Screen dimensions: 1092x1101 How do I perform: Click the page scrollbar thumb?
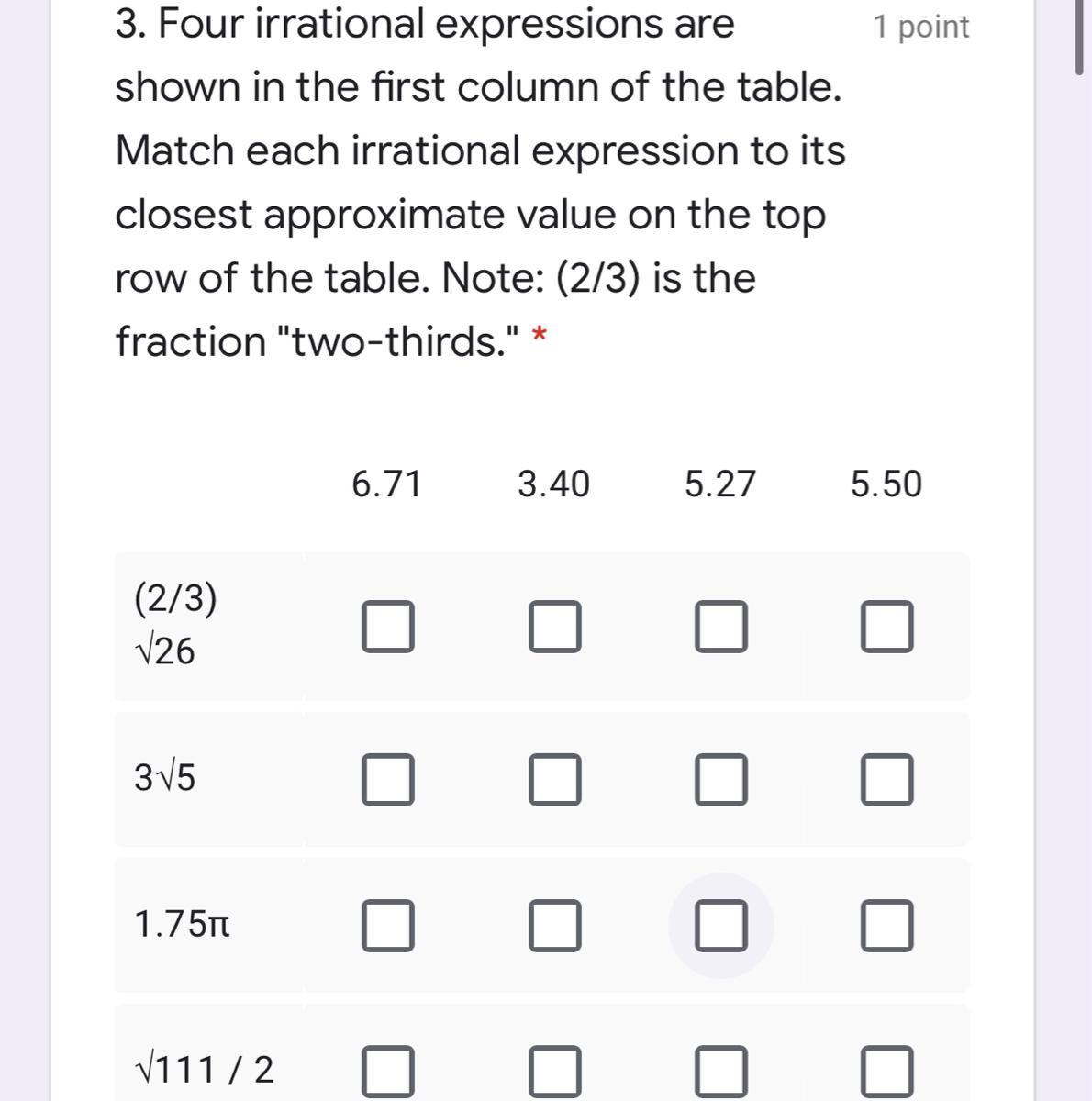[x=1079, y=36]
